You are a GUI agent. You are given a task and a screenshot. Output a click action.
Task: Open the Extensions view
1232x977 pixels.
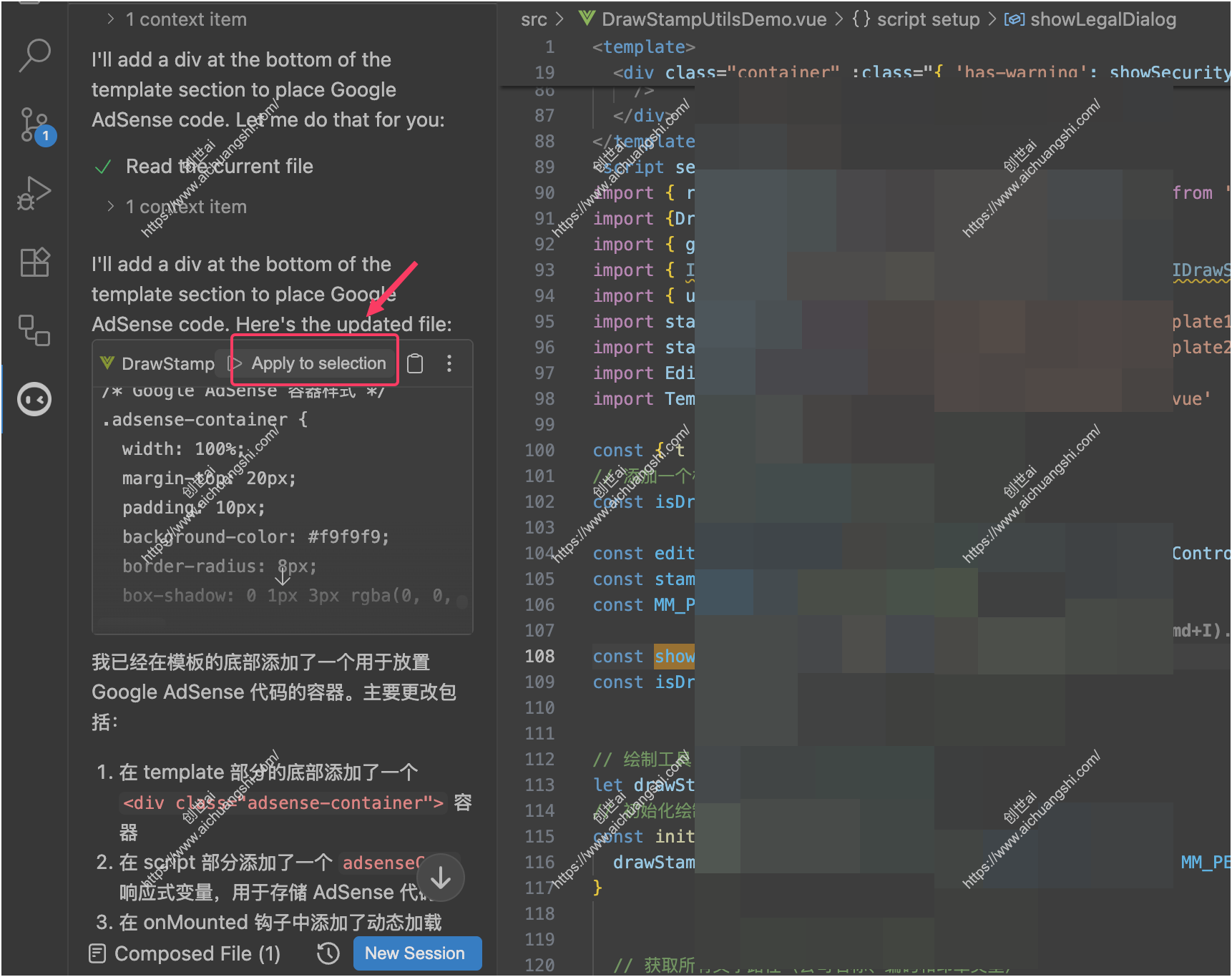(34, 262)
